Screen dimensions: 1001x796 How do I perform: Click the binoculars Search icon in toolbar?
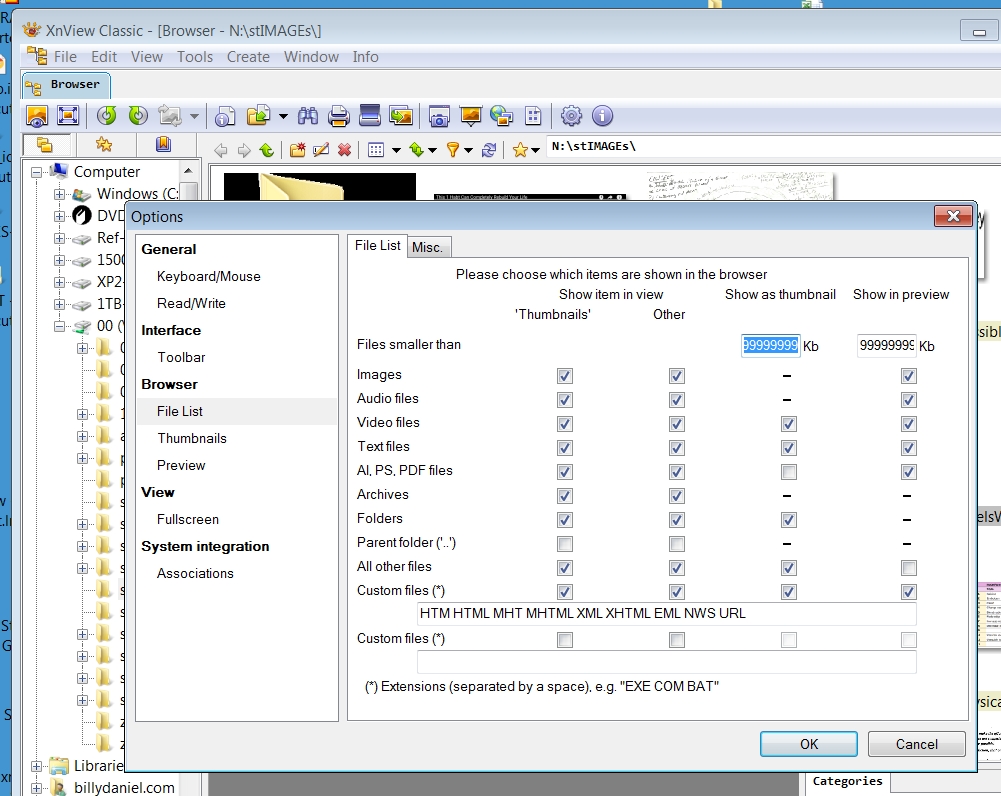(308, 116)
